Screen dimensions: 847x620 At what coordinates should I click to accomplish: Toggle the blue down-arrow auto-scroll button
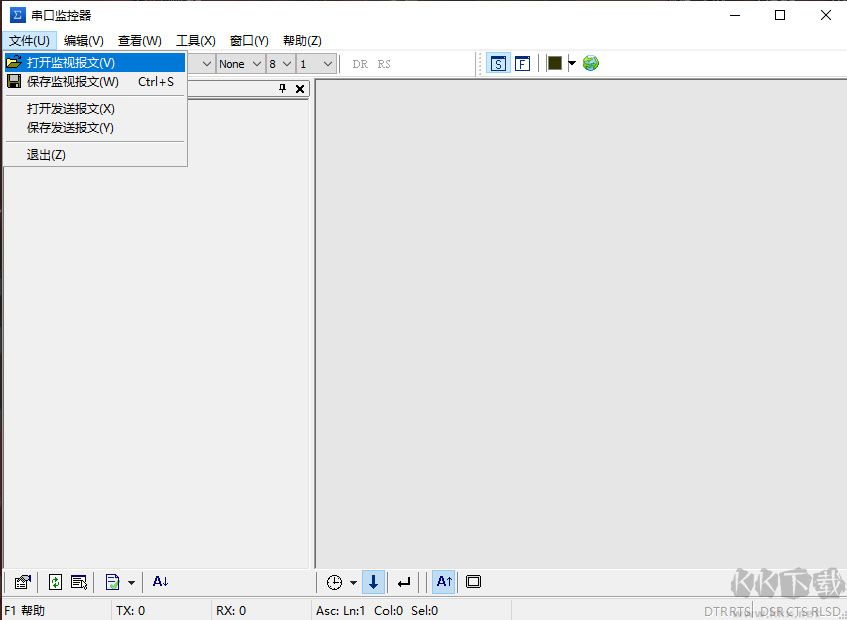point(374,582)
